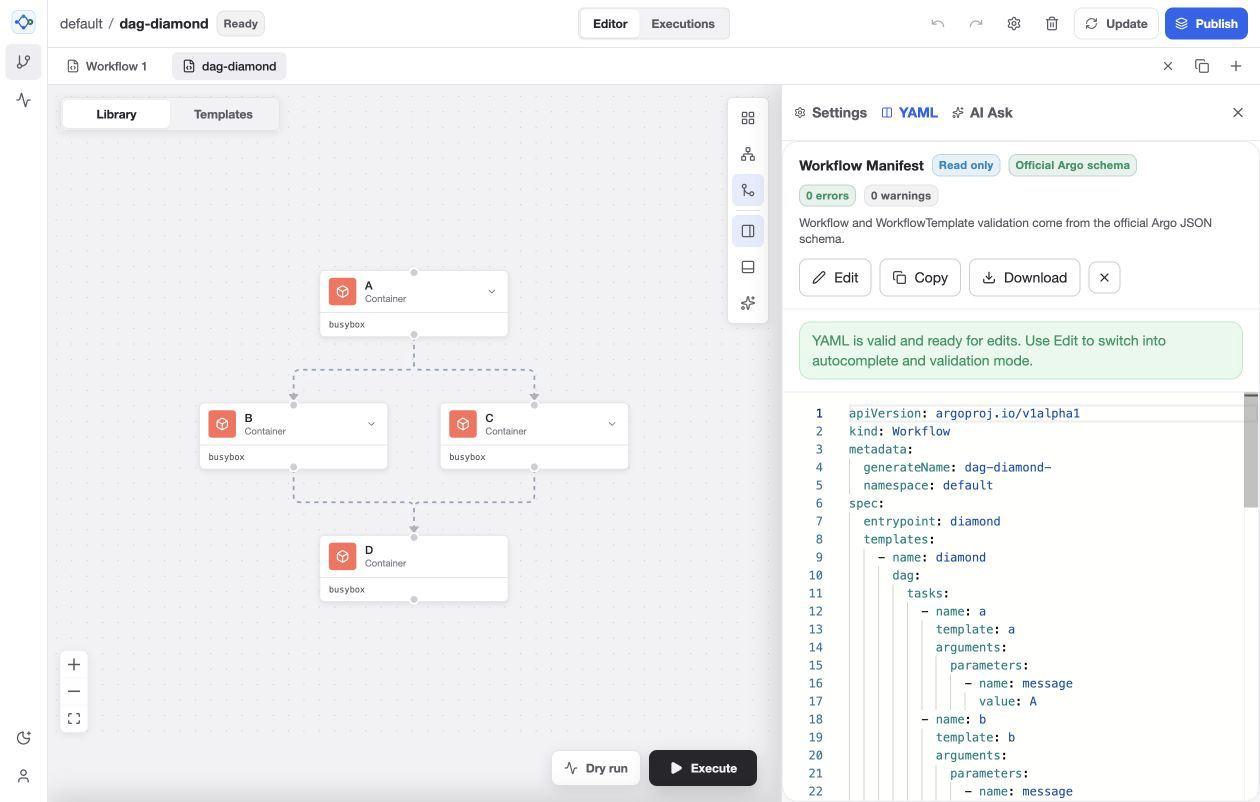Click the Update button
1260x802 pixels.
pyautogui.click(x=1116, y=23)
